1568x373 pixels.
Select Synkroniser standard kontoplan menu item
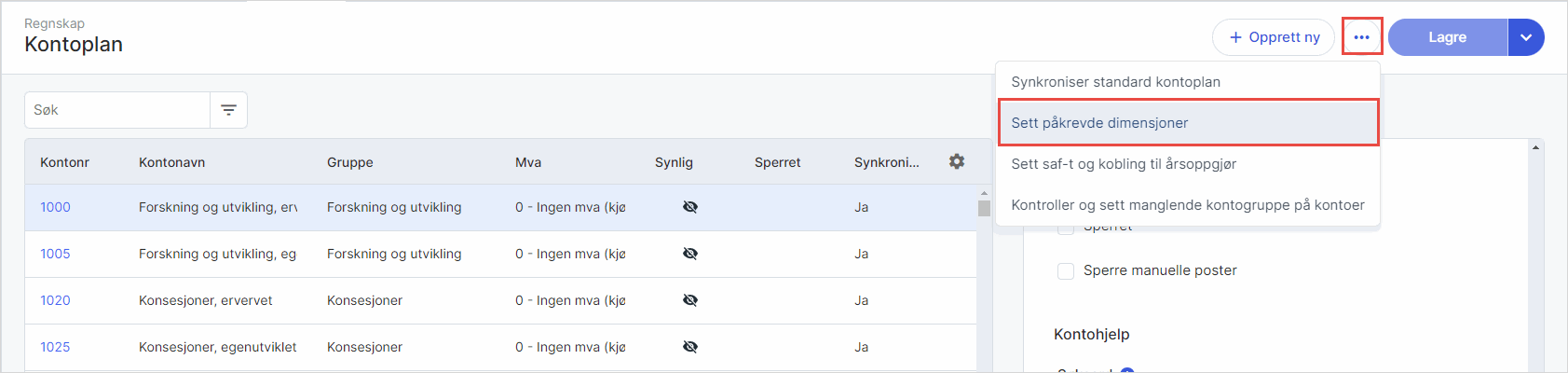point(1115,82)
